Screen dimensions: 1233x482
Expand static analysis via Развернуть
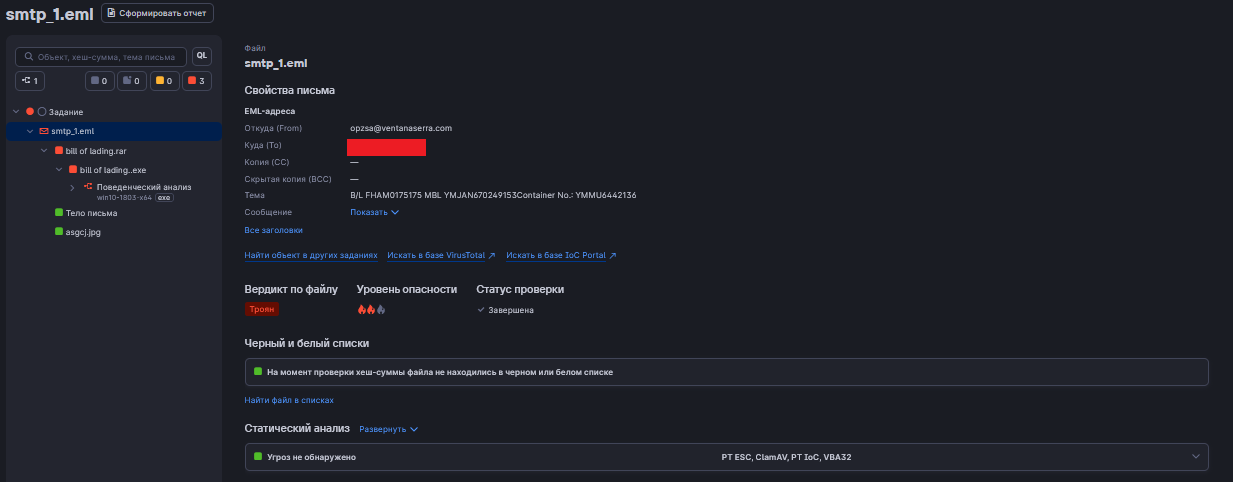pos(388,429)
